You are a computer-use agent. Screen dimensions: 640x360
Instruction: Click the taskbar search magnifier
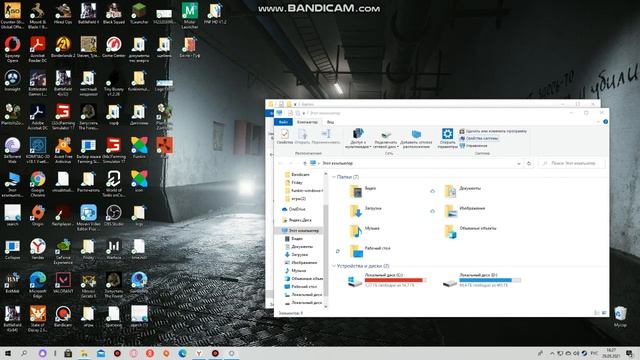pyautogui.click(x=24, y=353)
